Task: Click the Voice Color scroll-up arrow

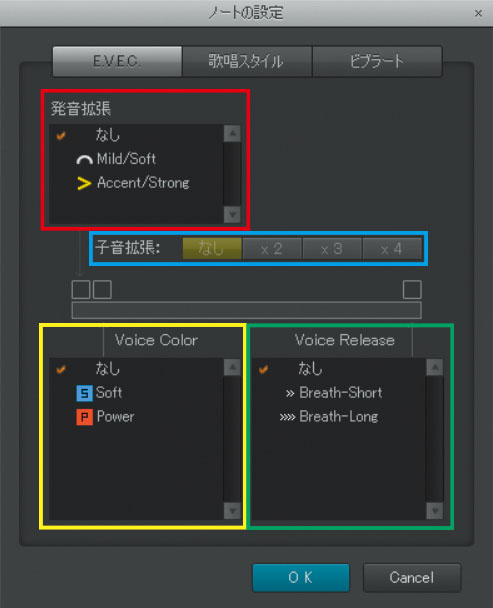Action: [x=232, y=367]
